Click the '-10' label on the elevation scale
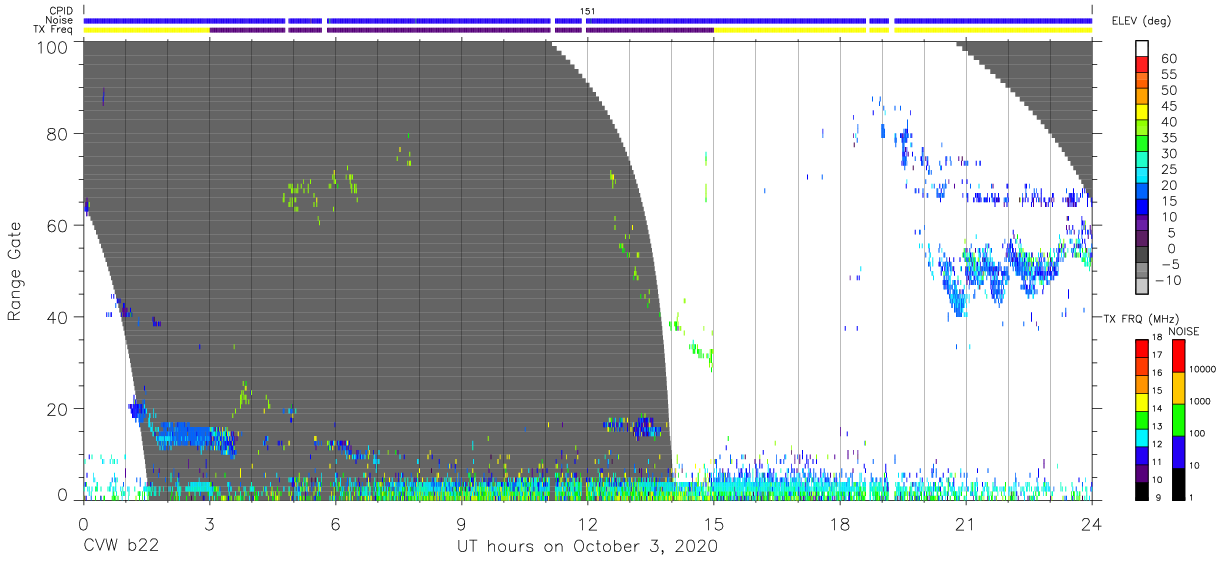Screen dimensions: 1228x567 [x=1166, y=280]
